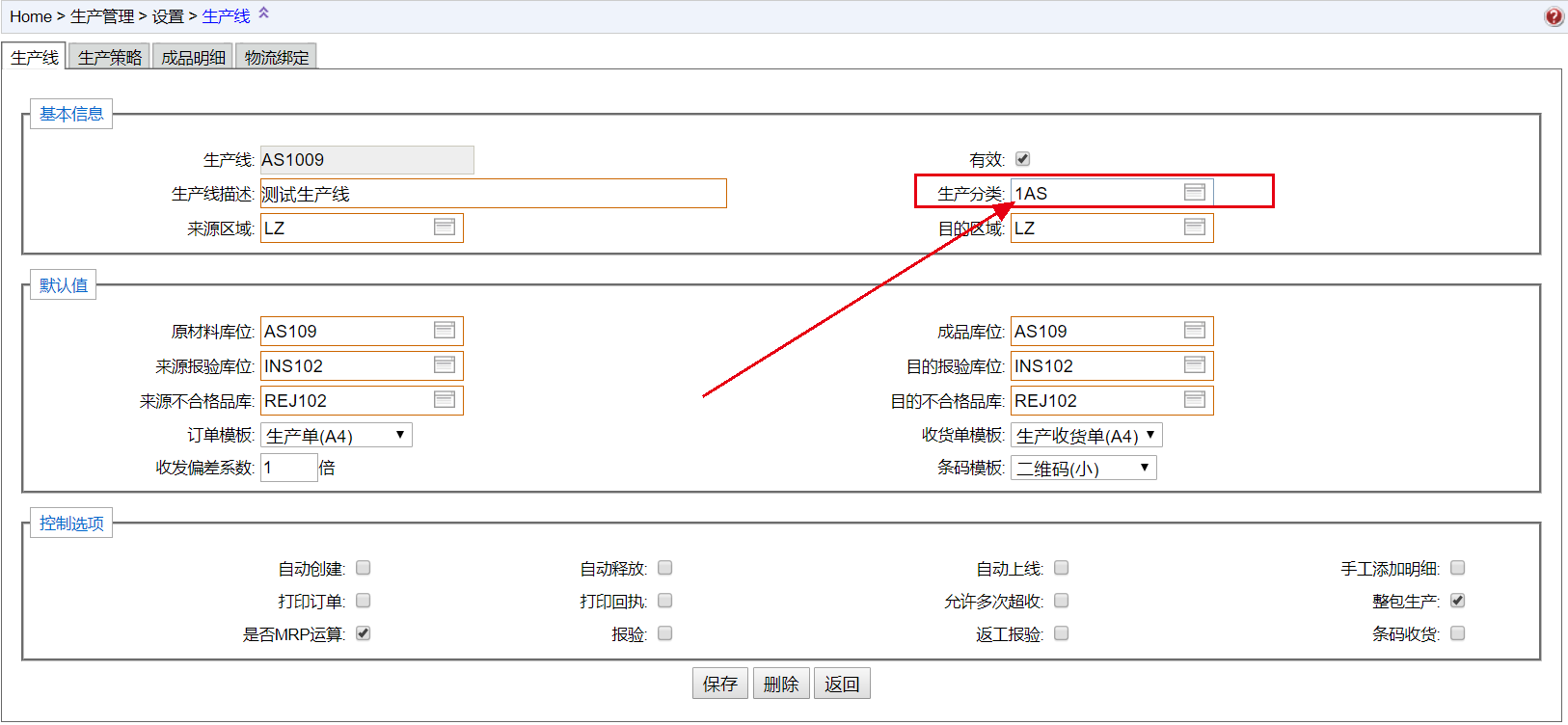Click the 删除 button
The width and height of the screenshot is (1568, 725).
[781, 684]
